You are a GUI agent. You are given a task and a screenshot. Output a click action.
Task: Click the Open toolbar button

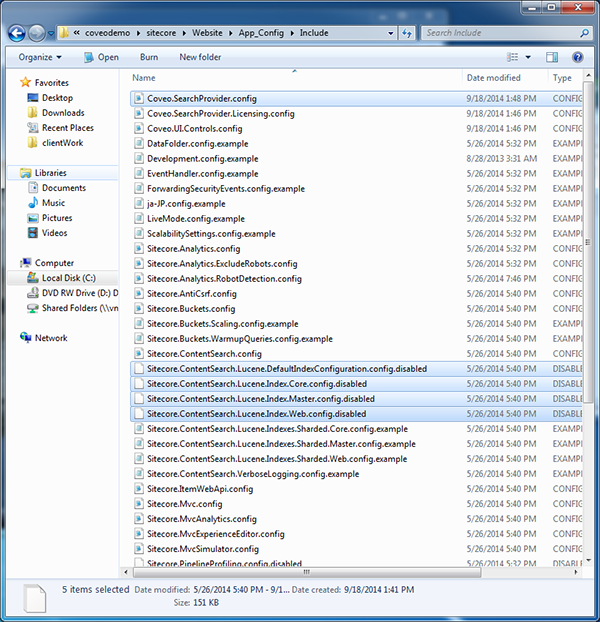(x=101, y=57)
